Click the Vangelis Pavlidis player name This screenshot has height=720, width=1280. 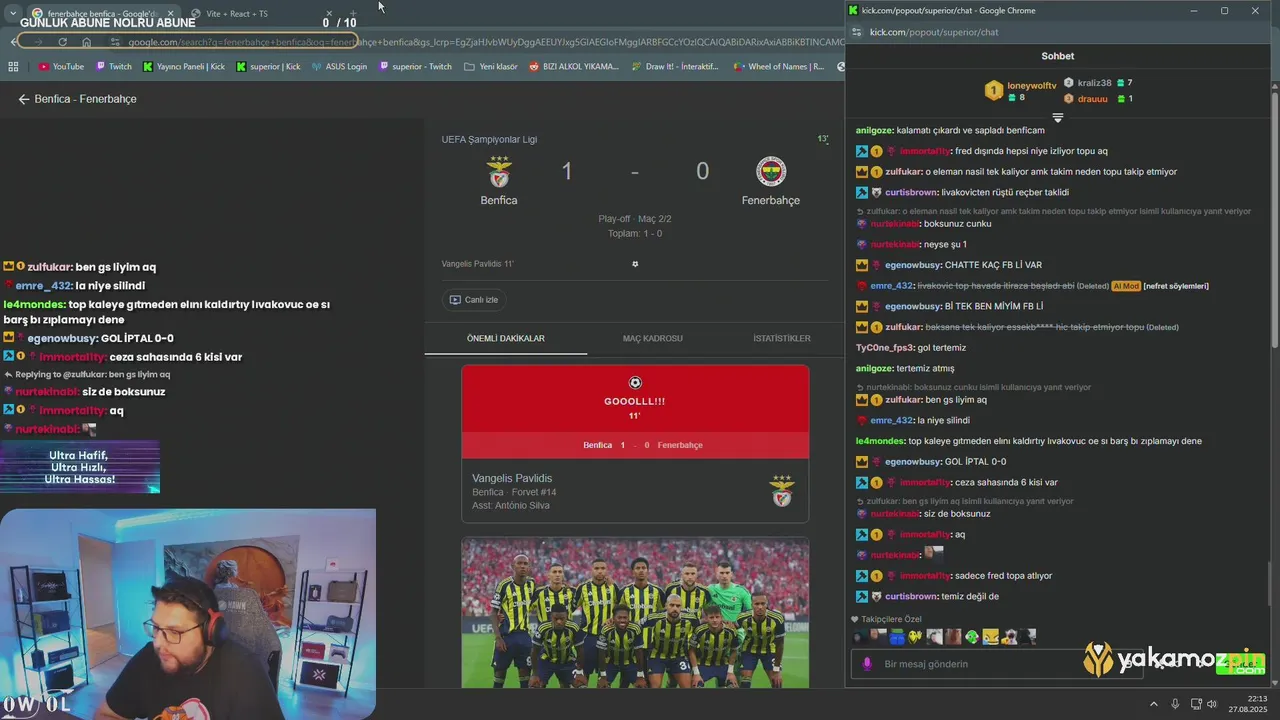pos(512,478)
